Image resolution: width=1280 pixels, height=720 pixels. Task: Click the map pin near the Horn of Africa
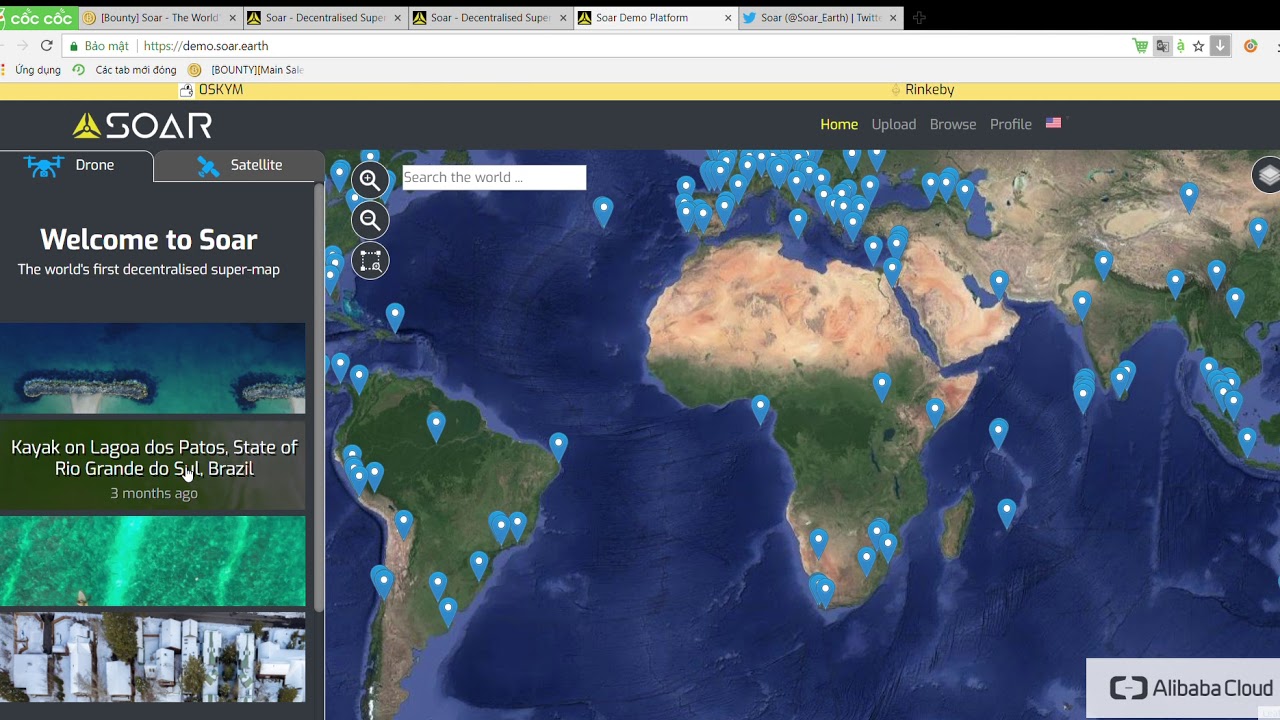(x=935, y=413)
